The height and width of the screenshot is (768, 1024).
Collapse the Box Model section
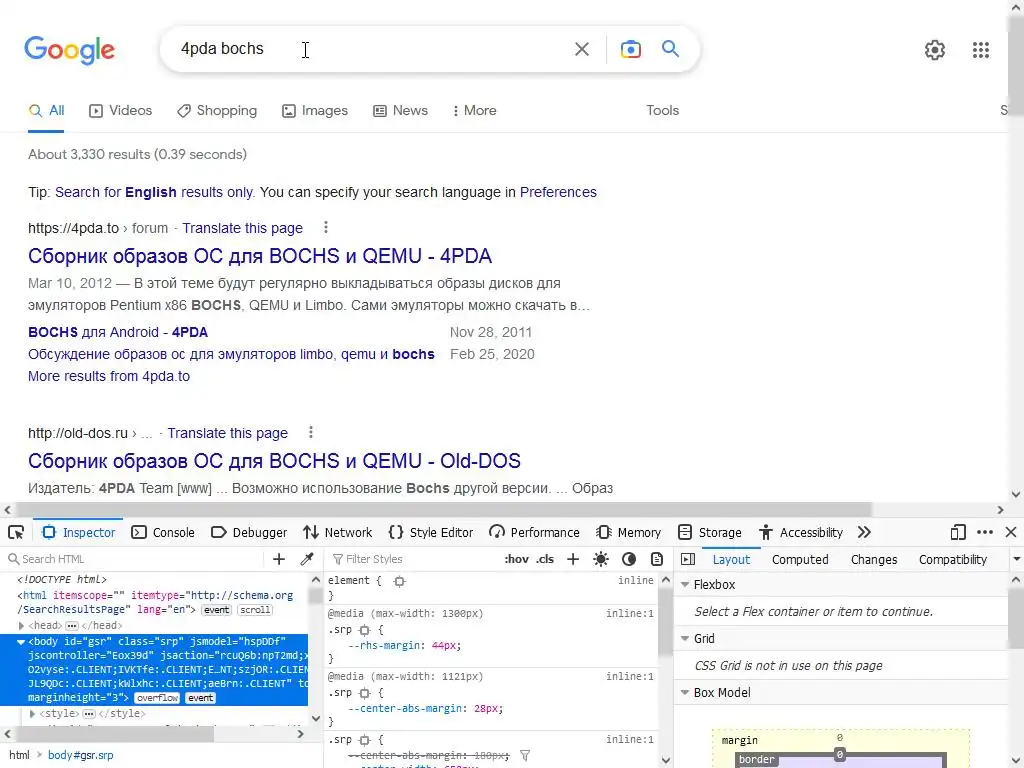[685, 692]
